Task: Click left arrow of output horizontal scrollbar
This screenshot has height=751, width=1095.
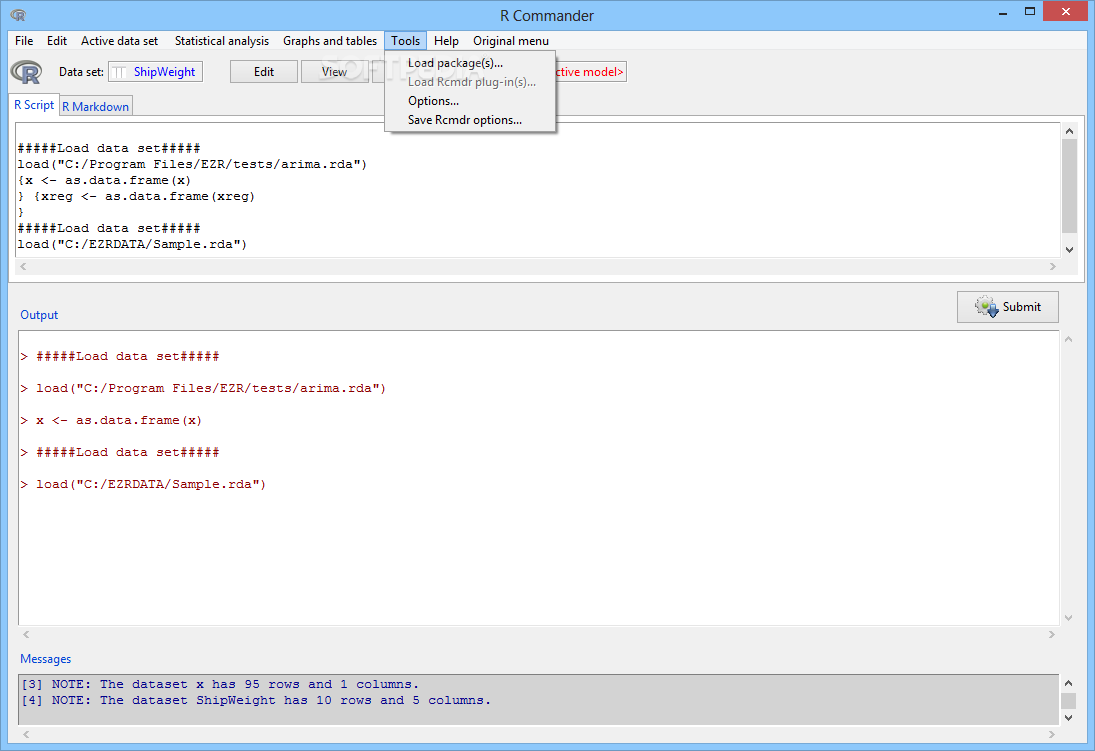Action: (26, 634)
